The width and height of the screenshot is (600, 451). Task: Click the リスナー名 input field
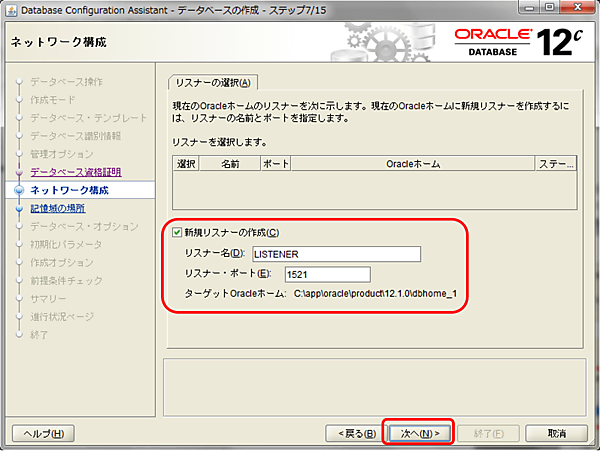tap(336, 254)
